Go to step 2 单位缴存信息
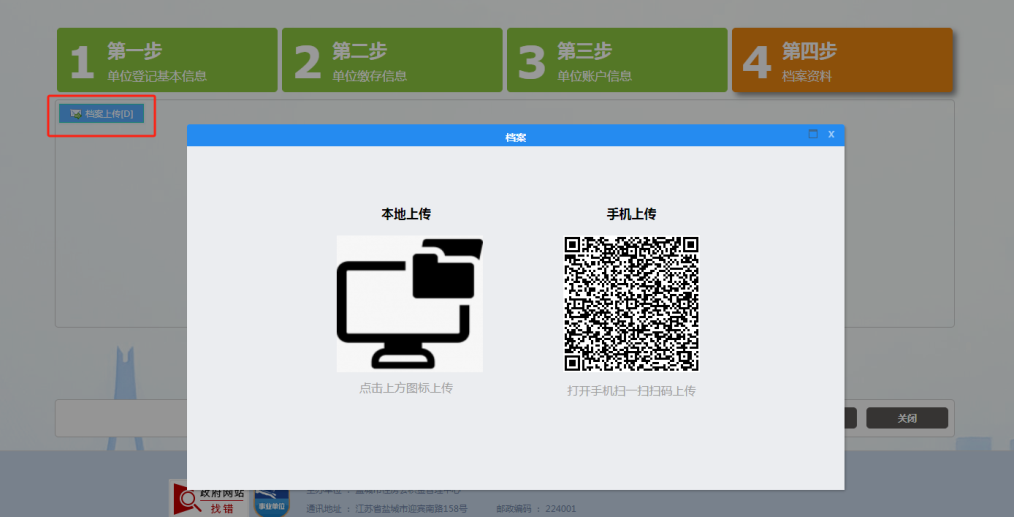1014x517 pixels. click(x=392, y=60)
